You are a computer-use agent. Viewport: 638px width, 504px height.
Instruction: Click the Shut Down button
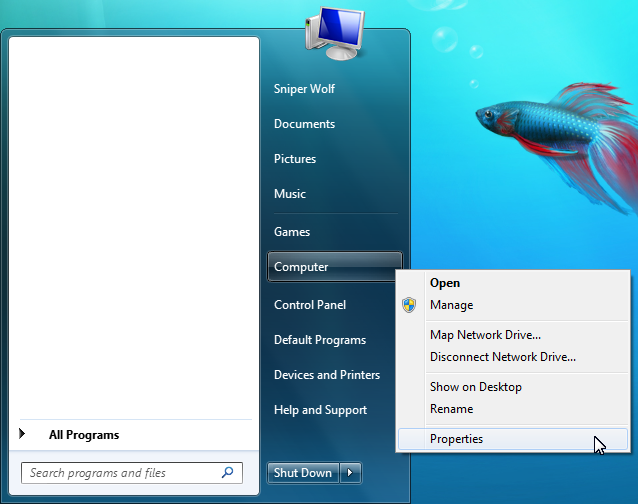click(x=303, y=473)
